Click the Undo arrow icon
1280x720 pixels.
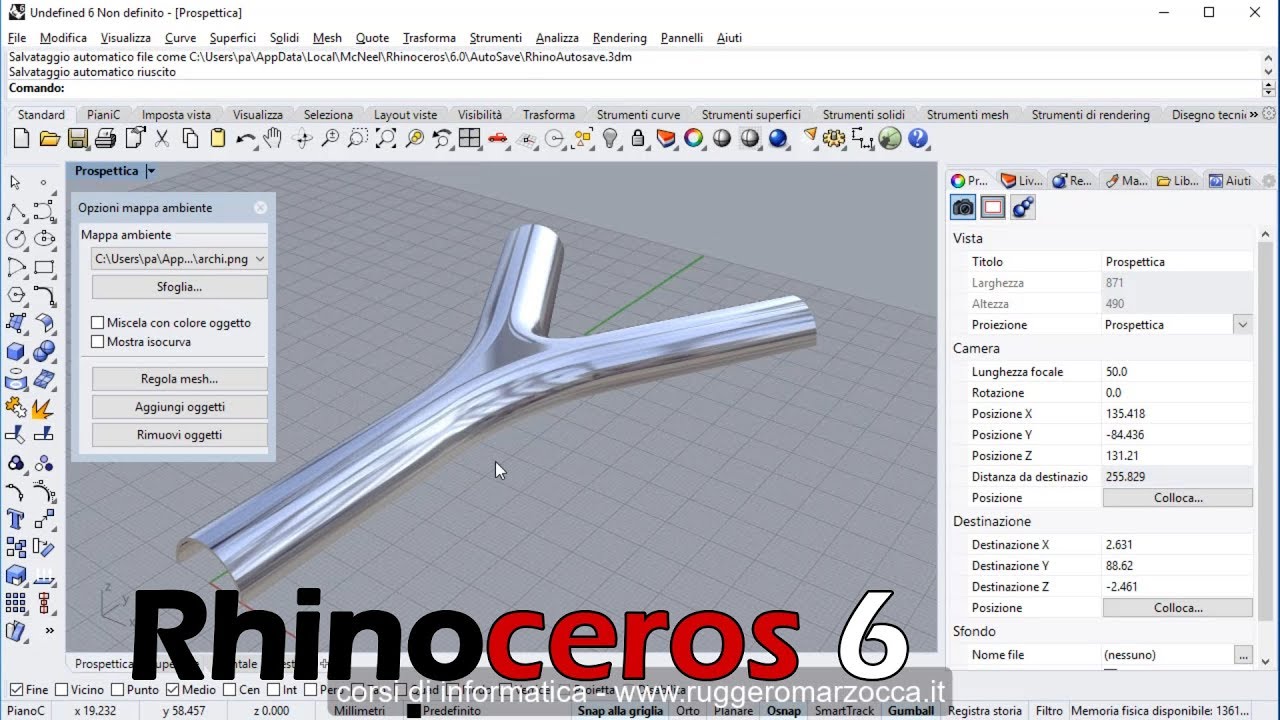(x=246, y=139)
